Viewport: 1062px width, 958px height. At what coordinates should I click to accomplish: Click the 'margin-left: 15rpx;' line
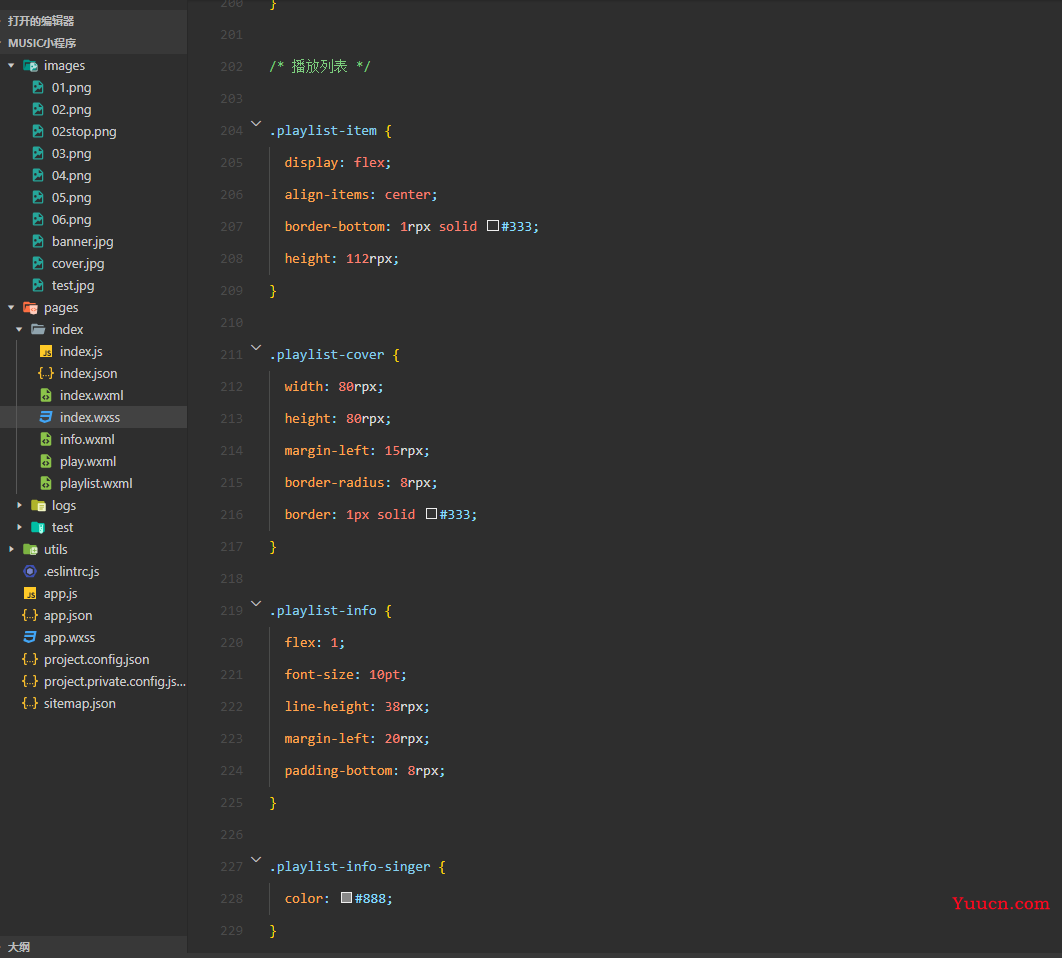point(357,451)
